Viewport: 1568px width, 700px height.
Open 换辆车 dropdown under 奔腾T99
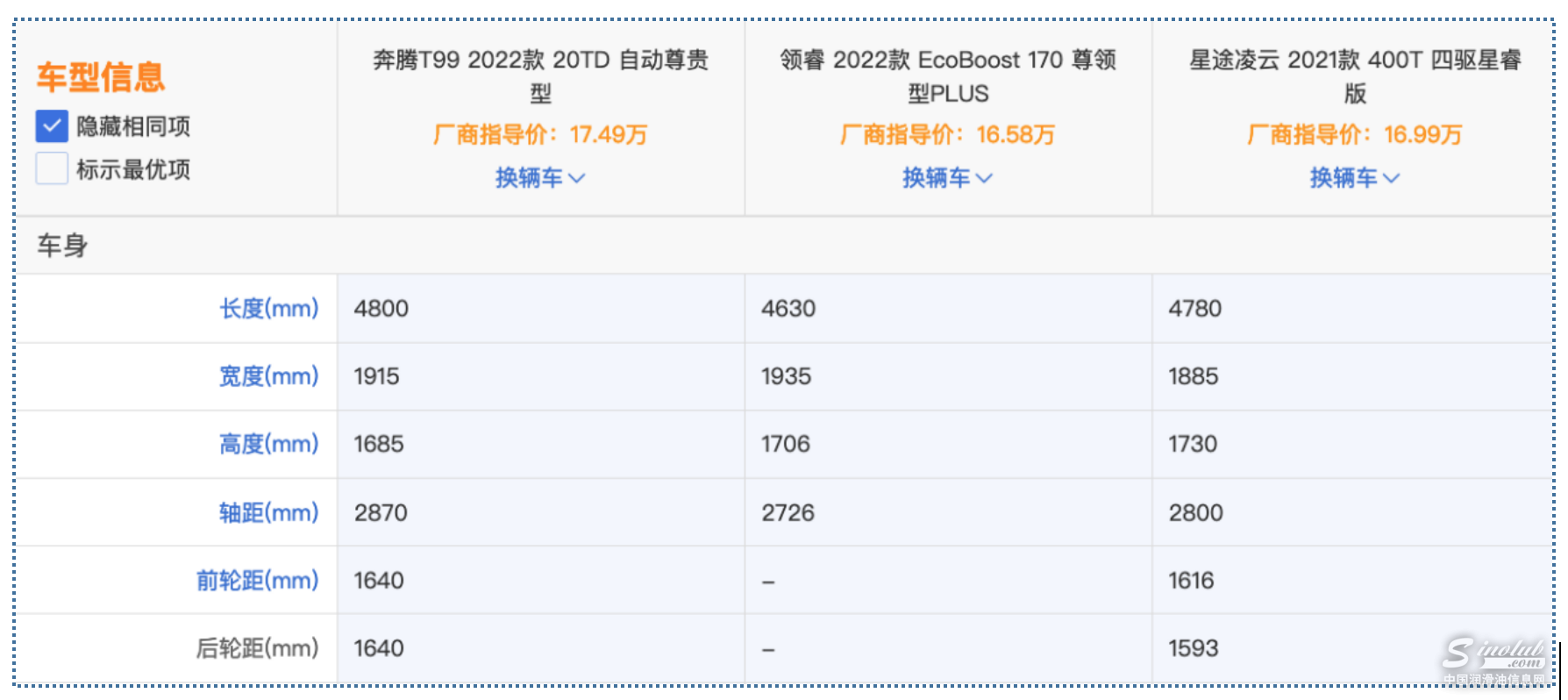point(539,178)
